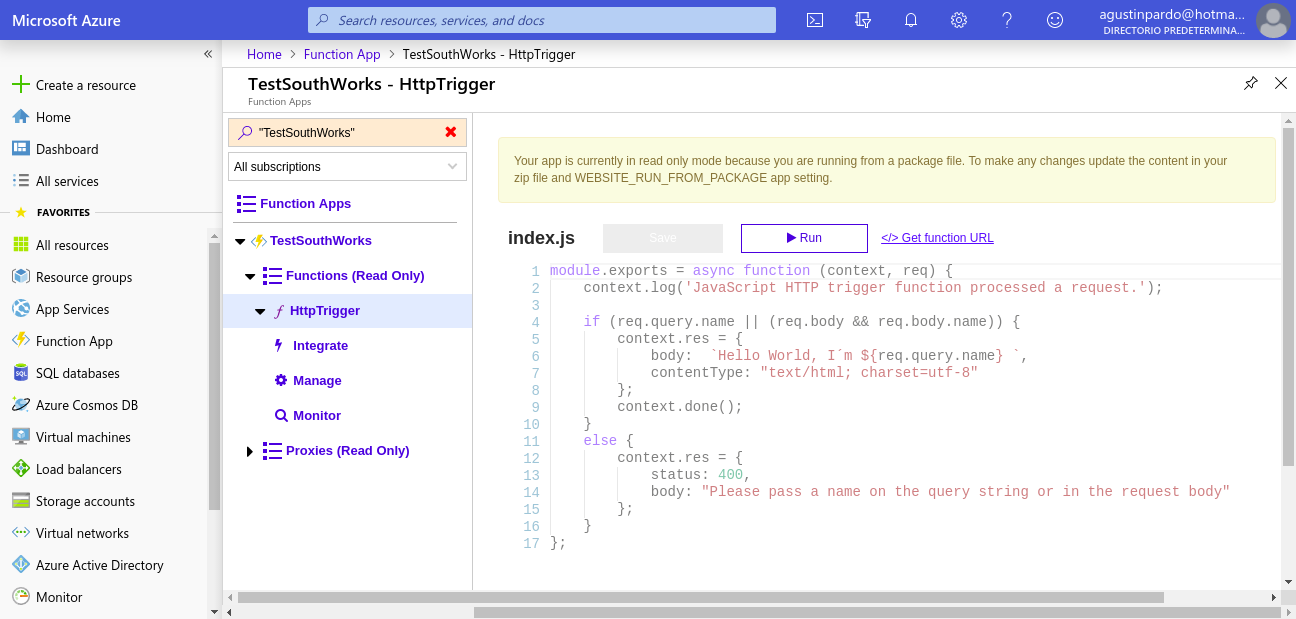The height and width of the screenshot is (619, 1296).
Task: Open the help question mark menu
Action: (x=1006, y=20)
